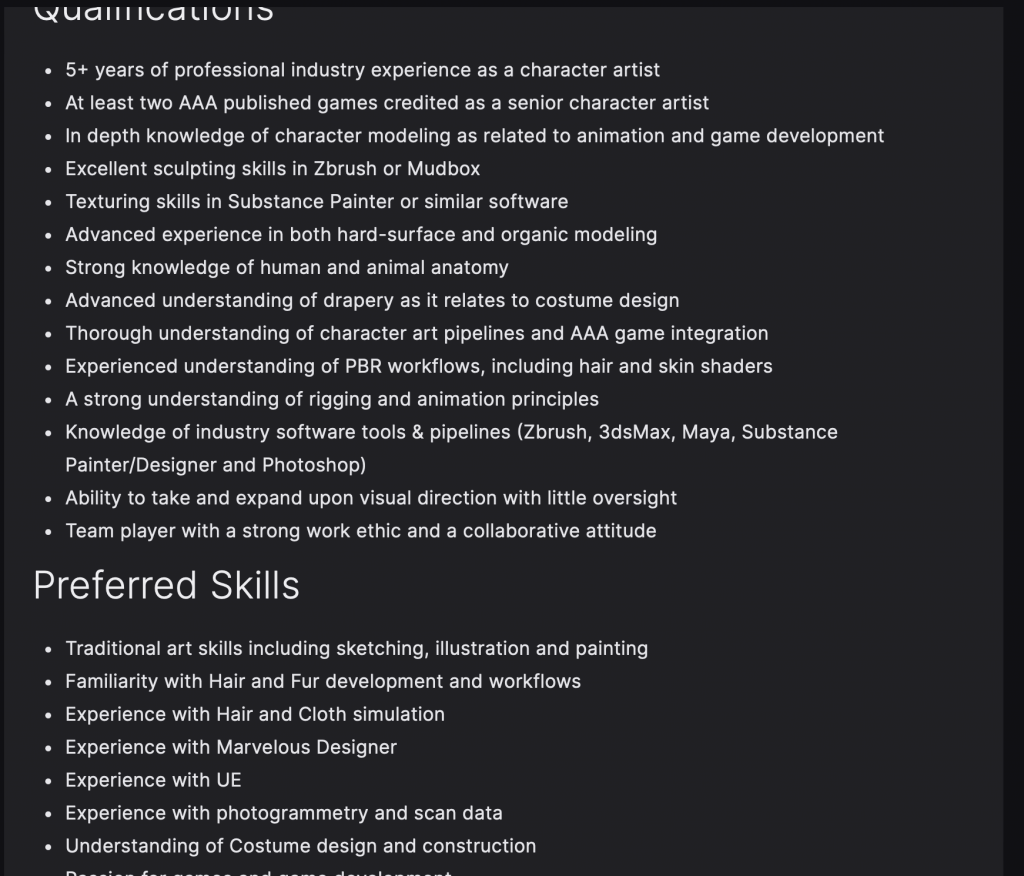Click the 'rigging and animation principles' line

click(332, 399)
